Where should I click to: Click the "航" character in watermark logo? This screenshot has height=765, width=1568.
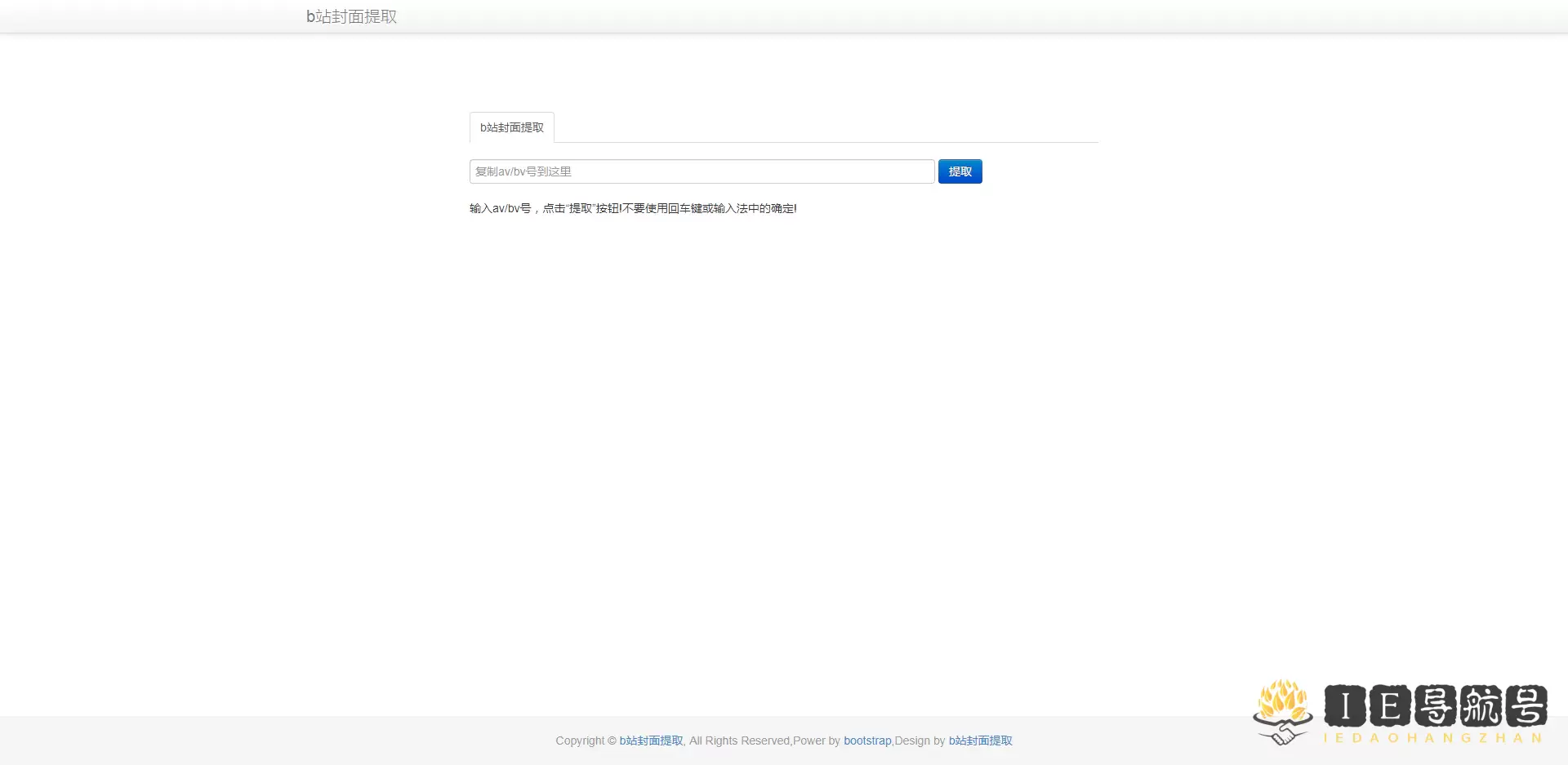1481,705
